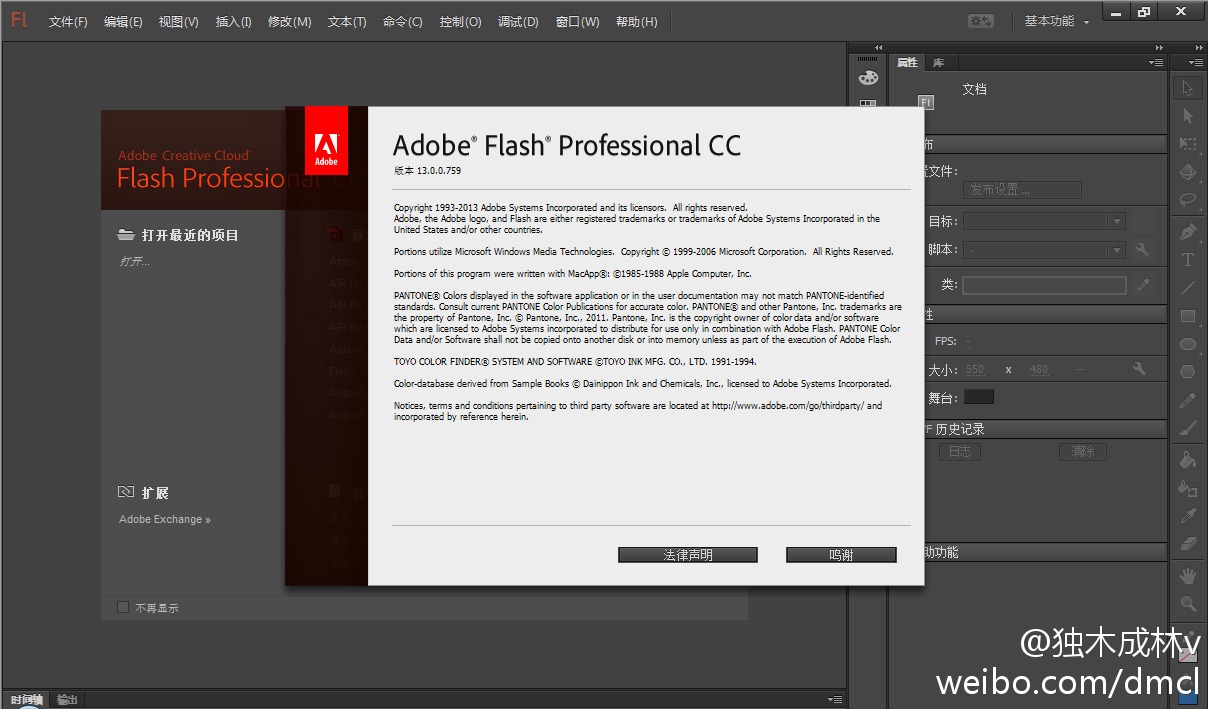Screen dimensions: 1208x709
Task: Click the Fl document icon in Properties panel
Action: [925, 102]
